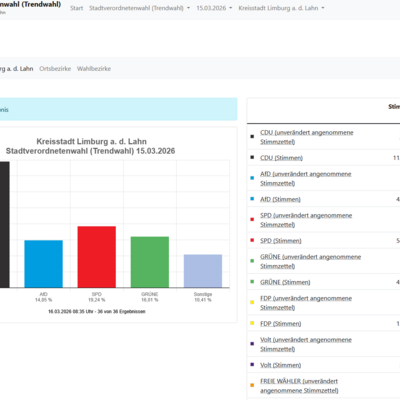Viewport: 400px width, 400px height.
Task: Click the AfD 14,85 % axis label
Action: pyautogui.click(x=43, y=297)
